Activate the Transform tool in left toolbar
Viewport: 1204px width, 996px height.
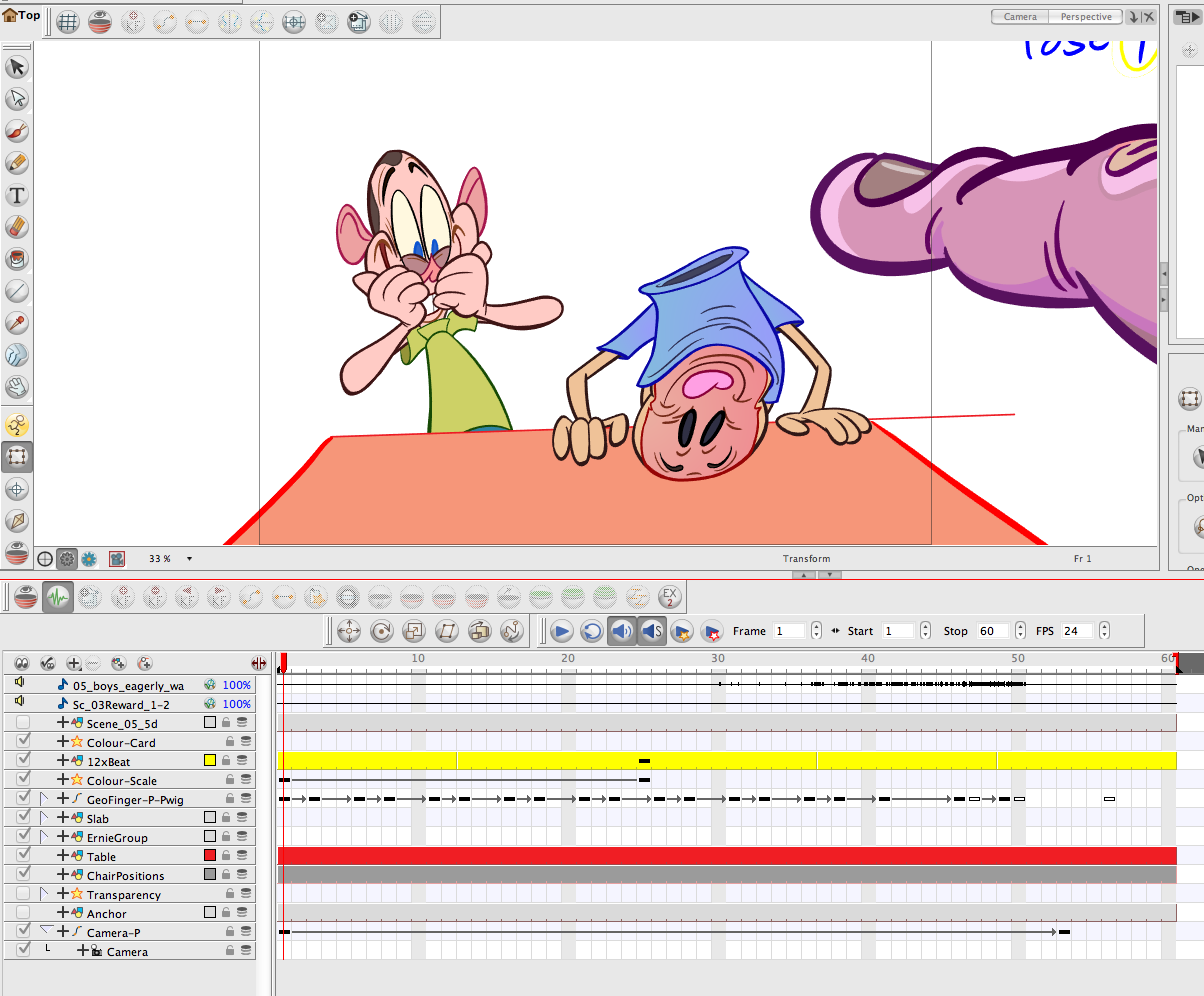click(x=16, y=457)
